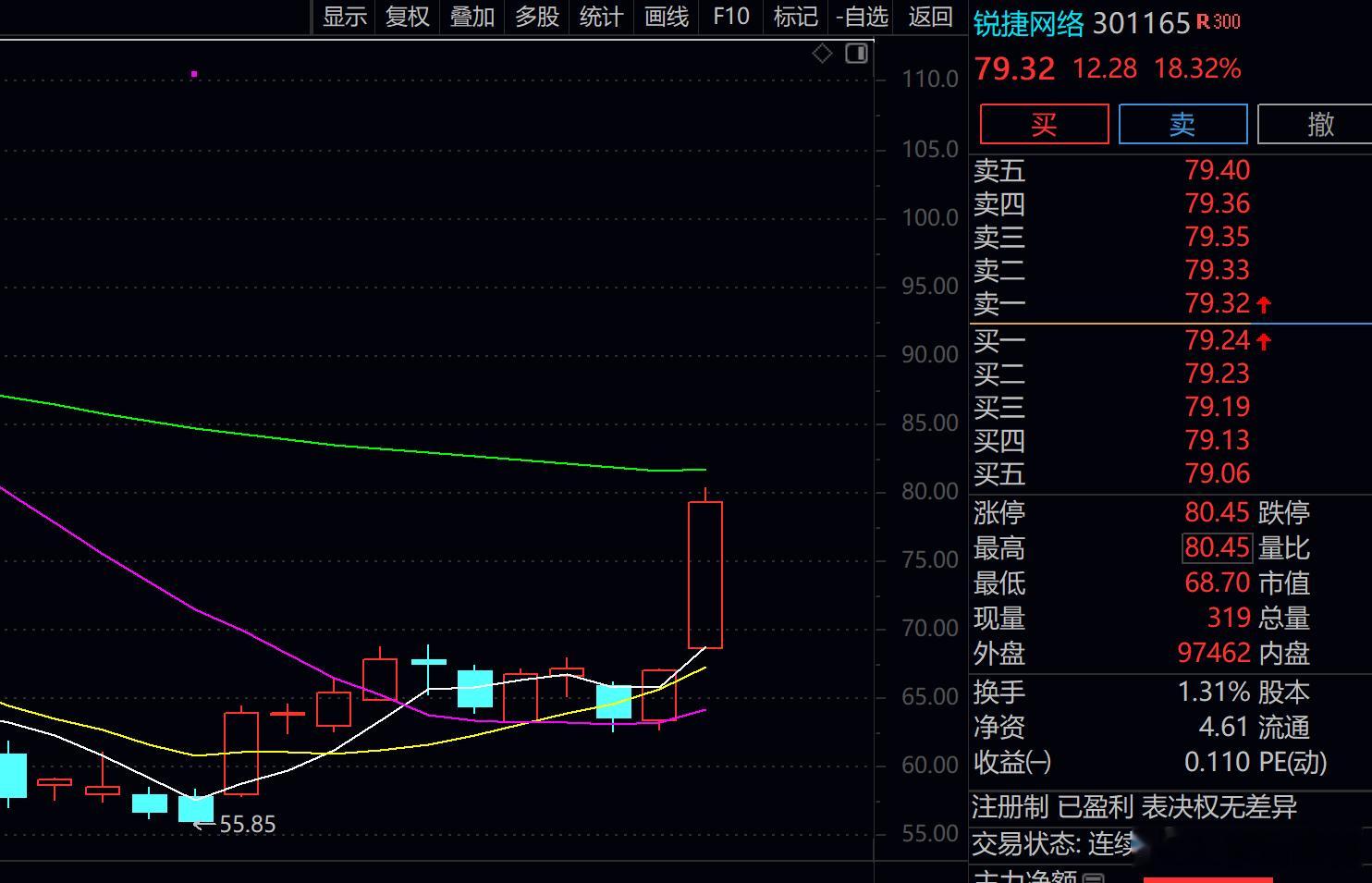Click the red up arrow beside 买一
Screen dimensions: 1372x883
[x=1264, y=341]
